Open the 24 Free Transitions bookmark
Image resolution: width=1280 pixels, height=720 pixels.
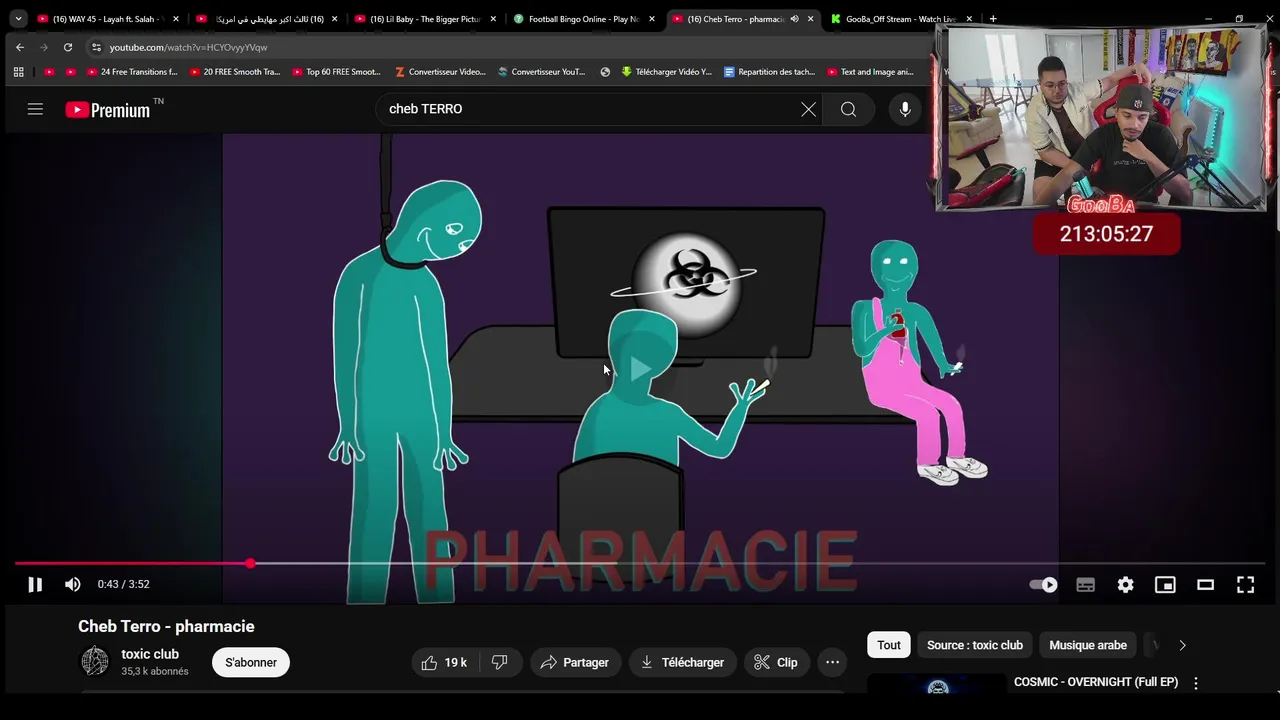point(131,72)
